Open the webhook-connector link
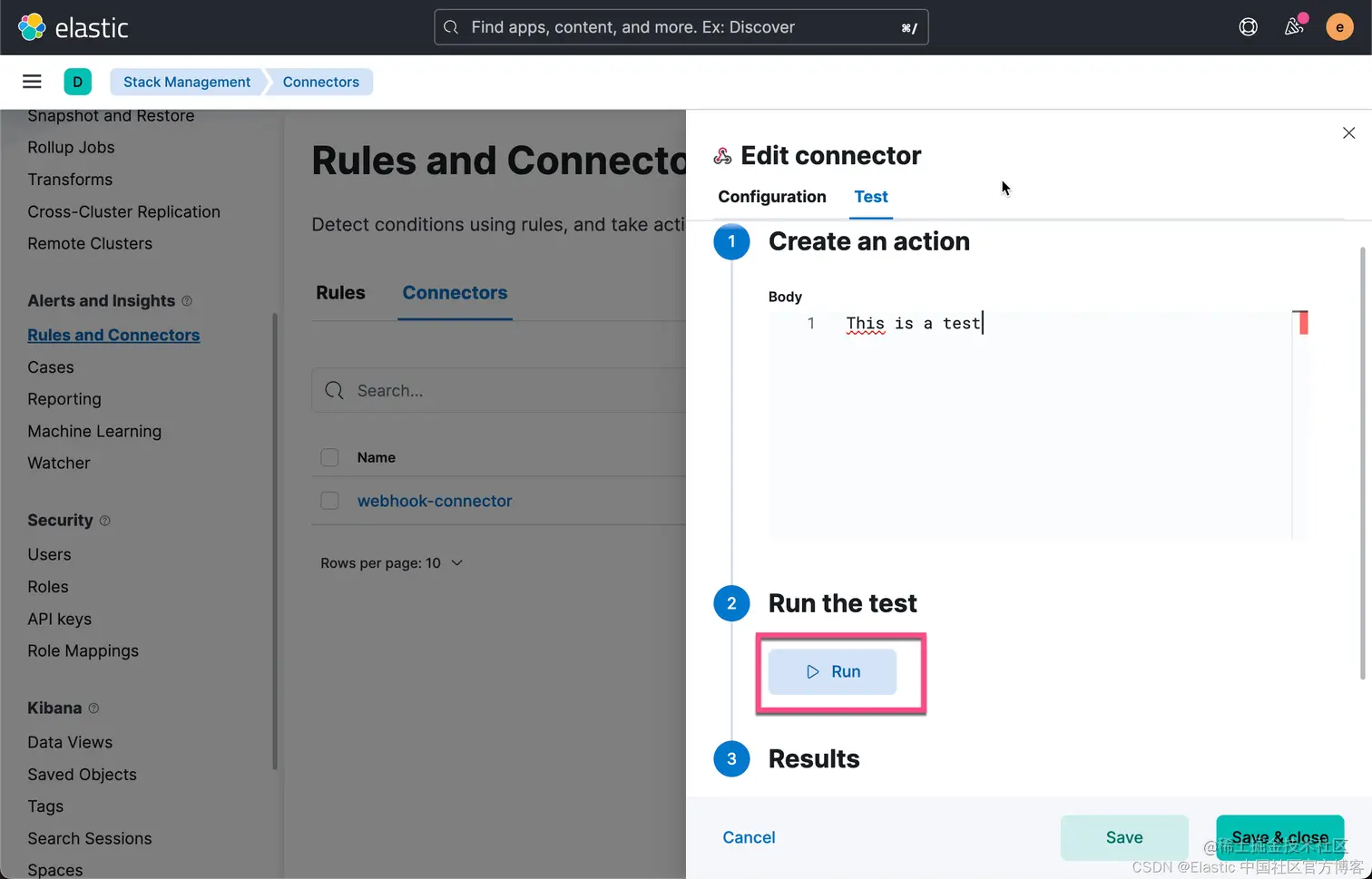The image size is (1372, 879). coord(435,501)
